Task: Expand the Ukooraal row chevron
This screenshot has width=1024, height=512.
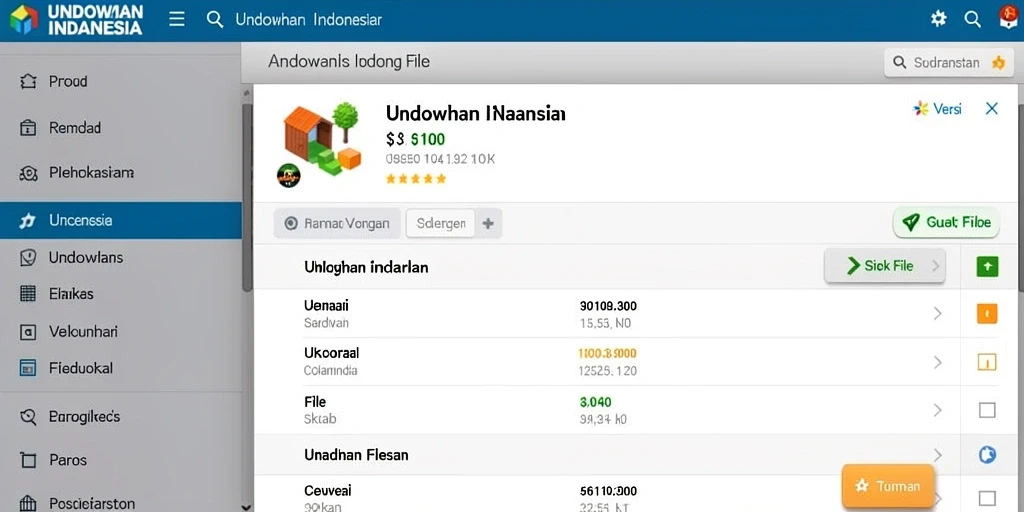Action: 938,362
